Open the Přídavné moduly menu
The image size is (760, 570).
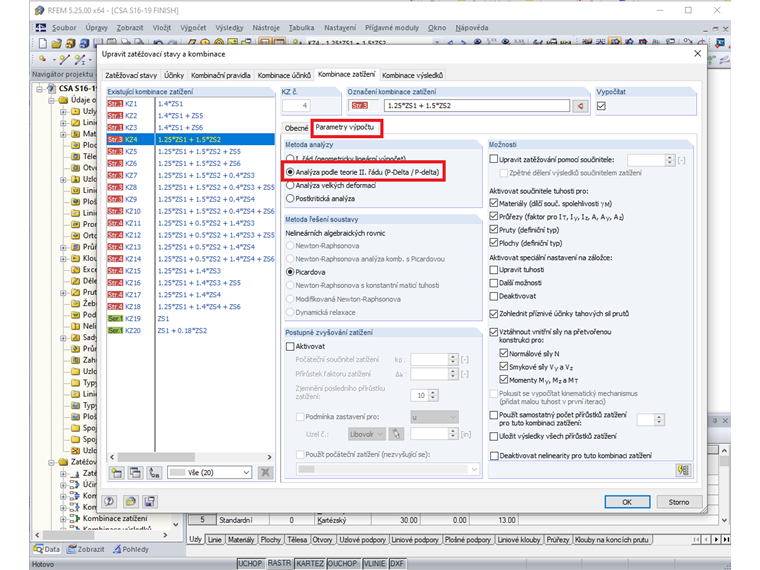392,28
